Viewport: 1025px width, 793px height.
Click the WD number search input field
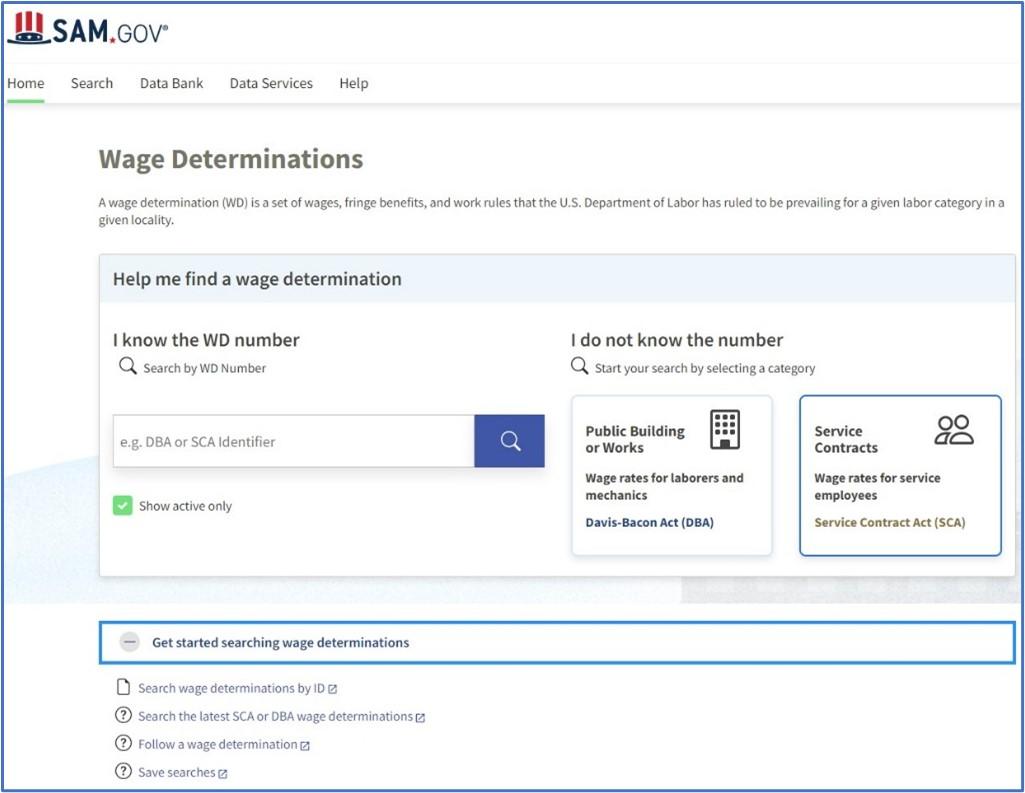[294, 441]
